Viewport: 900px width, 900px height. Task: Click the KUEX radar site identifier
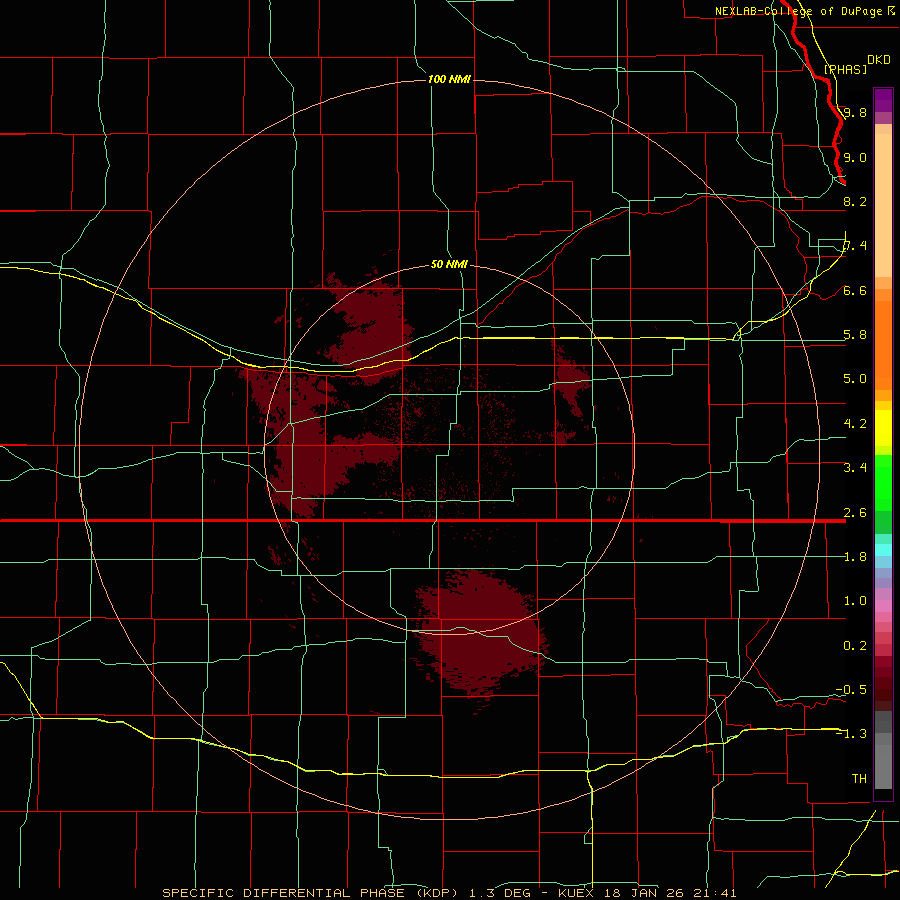point(576,893)
